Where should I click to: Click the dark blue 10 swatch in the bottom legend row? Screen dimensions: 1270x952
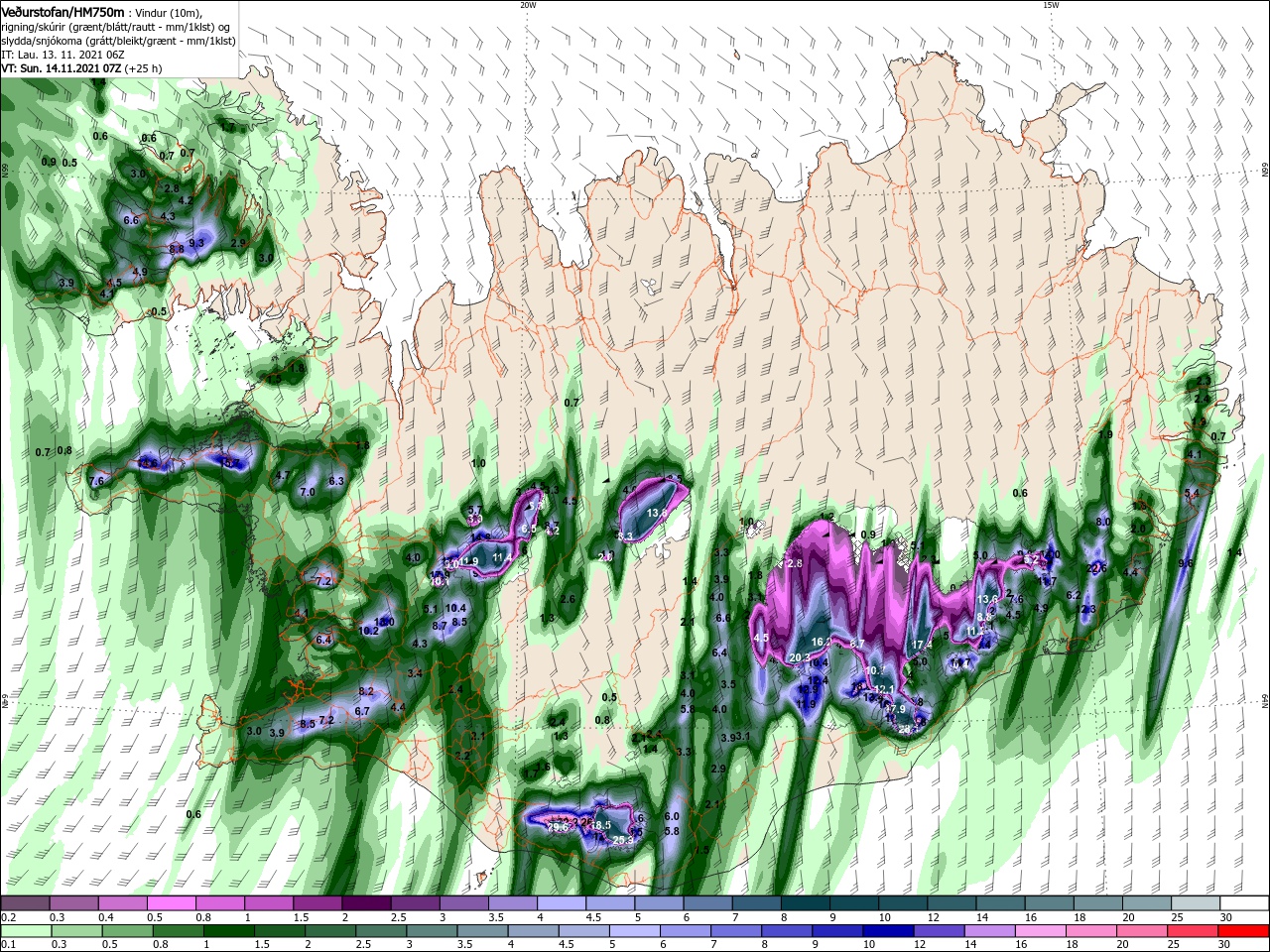(x=886, y=931)
